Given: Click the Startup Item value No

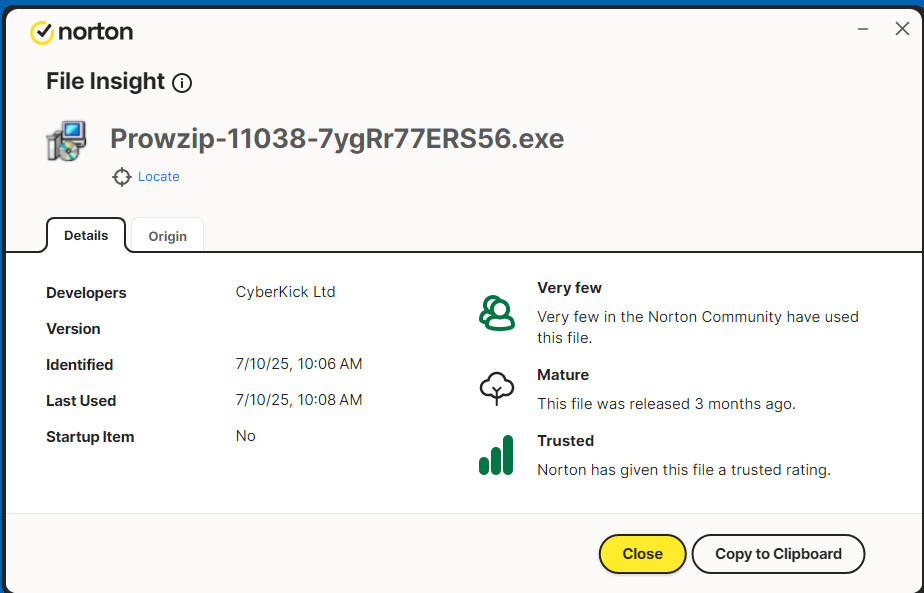Looking at the screenshot, I should click(x=245, y=436).
